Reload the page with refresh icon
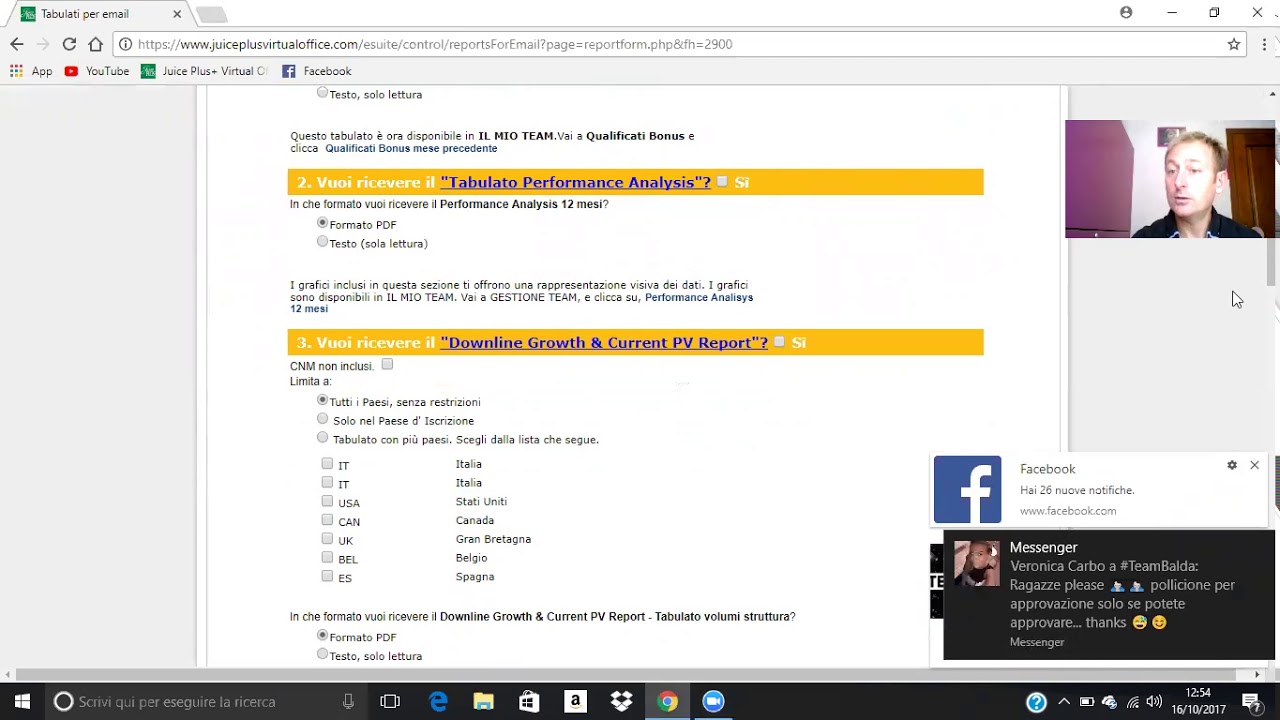The height and width of the screenshot is (720, 1280). click(x=69, y=44)
